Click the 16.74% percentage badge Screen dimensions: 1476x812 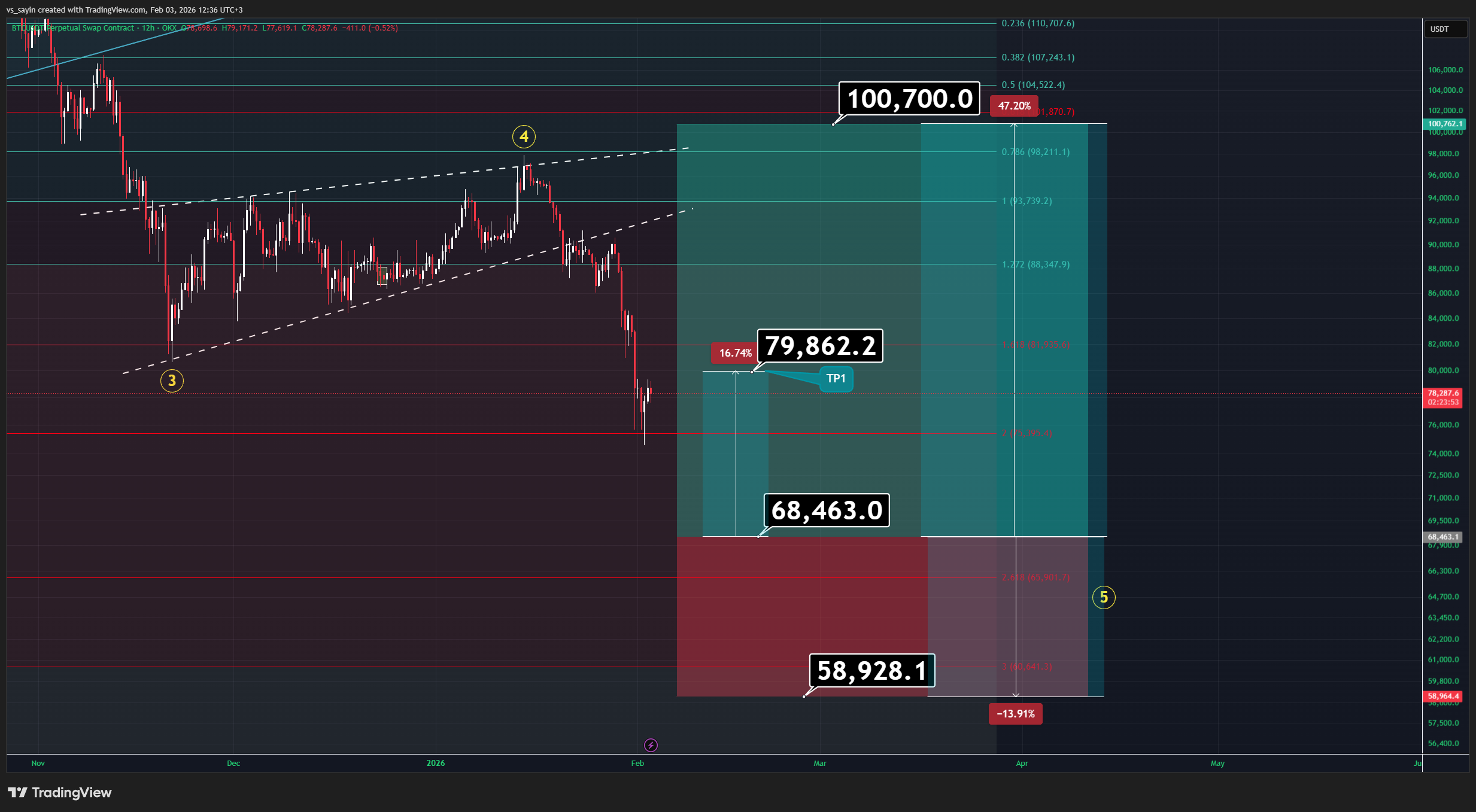735,353
